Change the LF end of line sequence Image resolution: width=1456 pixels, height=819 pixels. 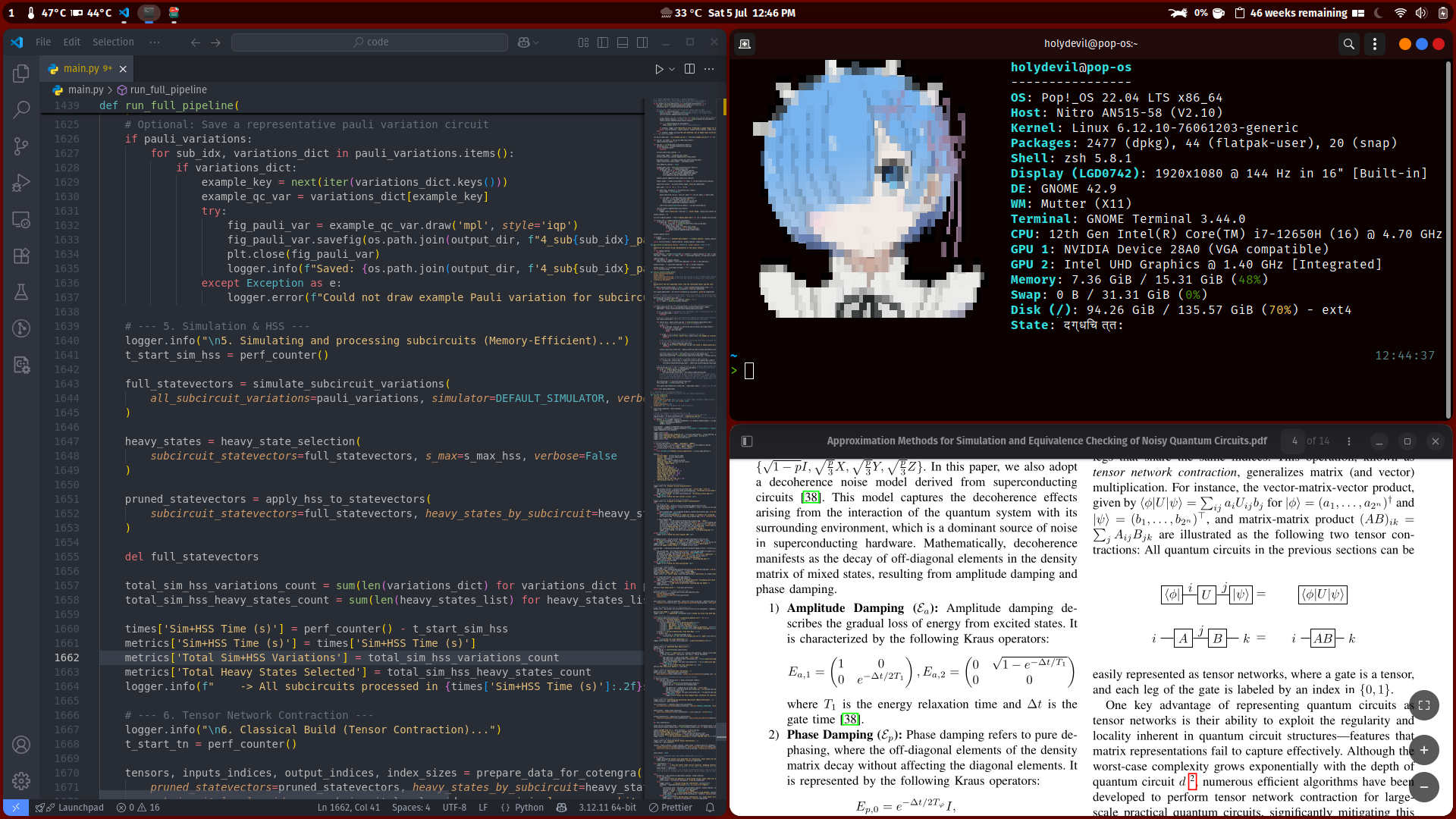click(x=483, y=808)
